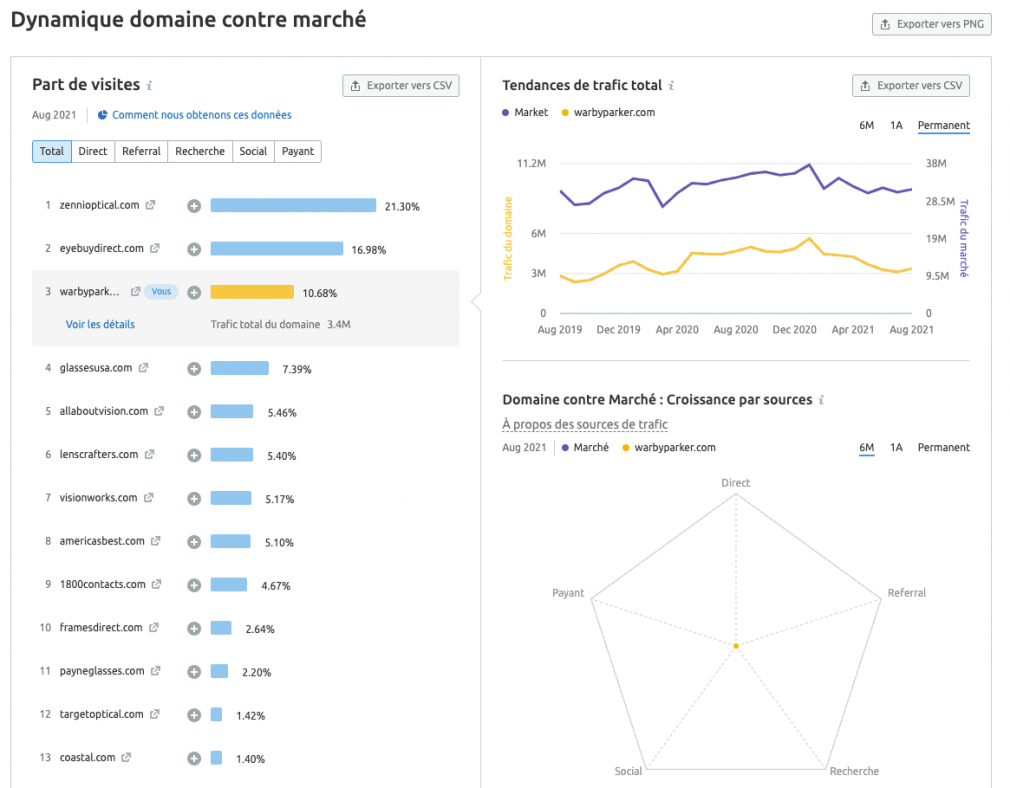
Task: Set traffic trends range to Permanent
Action: click(x=944, y=126)
